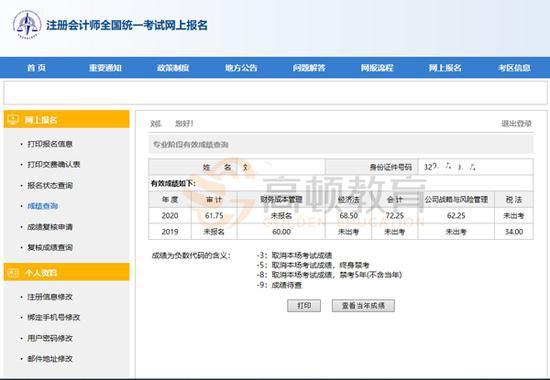Click the 62.25 strategy score

point(456,215)
